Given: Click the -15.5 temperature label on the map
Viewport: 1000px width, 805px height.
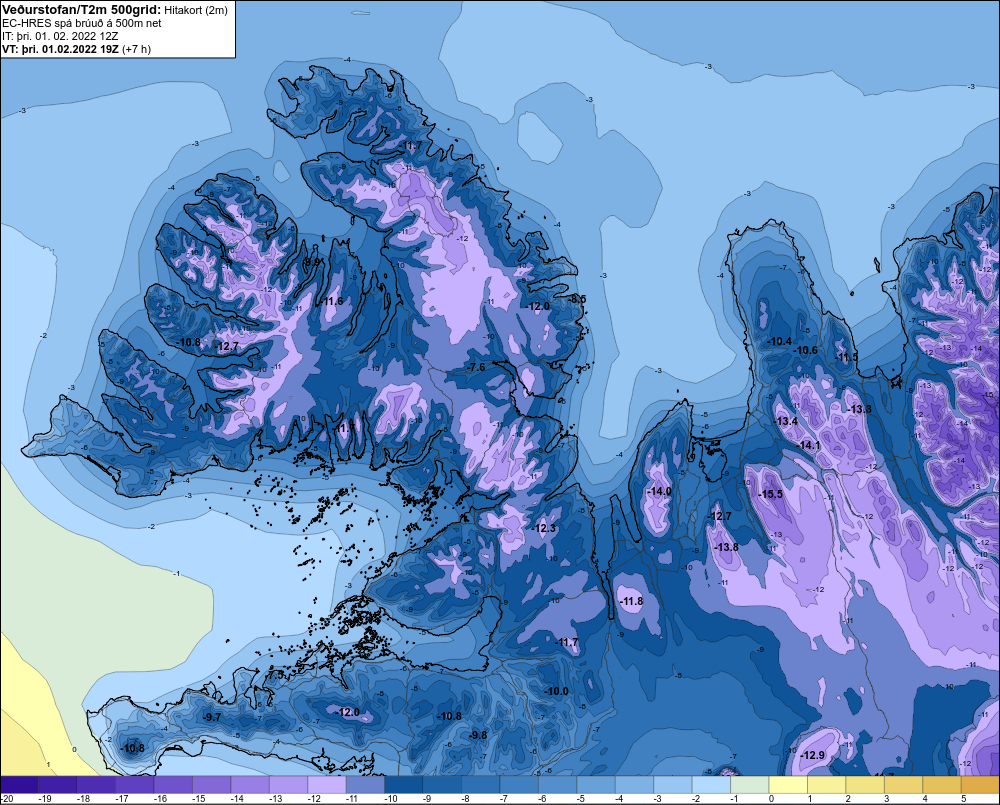Looking at the screenshot, I should pyautogui.click(x=770, y=494).
